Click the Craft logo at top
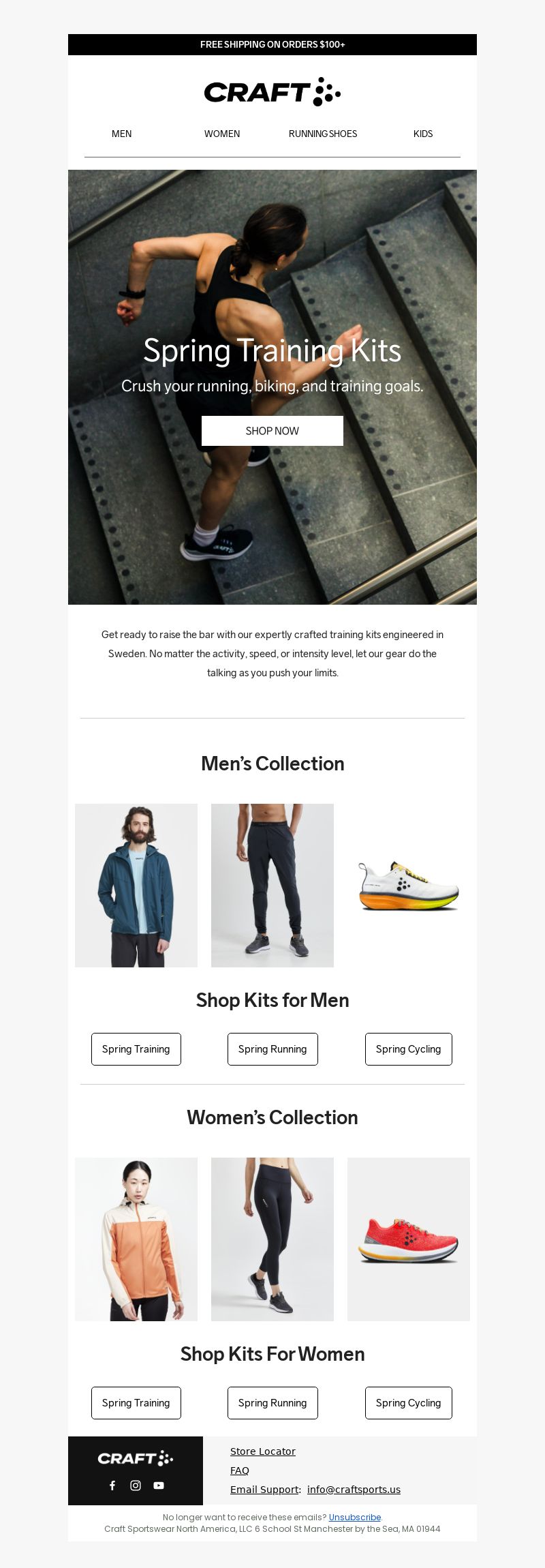This screenshot has width=545, height=1568. click(272, 92)
